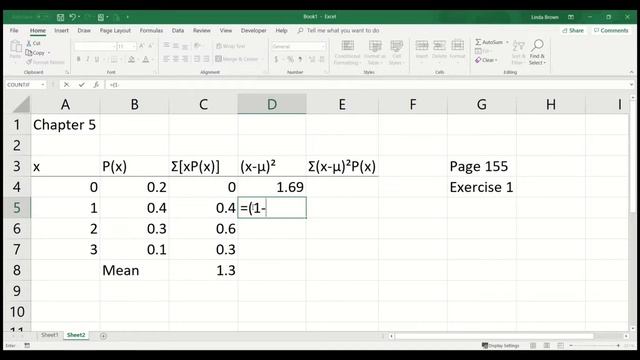Viewport: 640px width, 360px height.
Task: Click Insert cells button
Action: 422,49
